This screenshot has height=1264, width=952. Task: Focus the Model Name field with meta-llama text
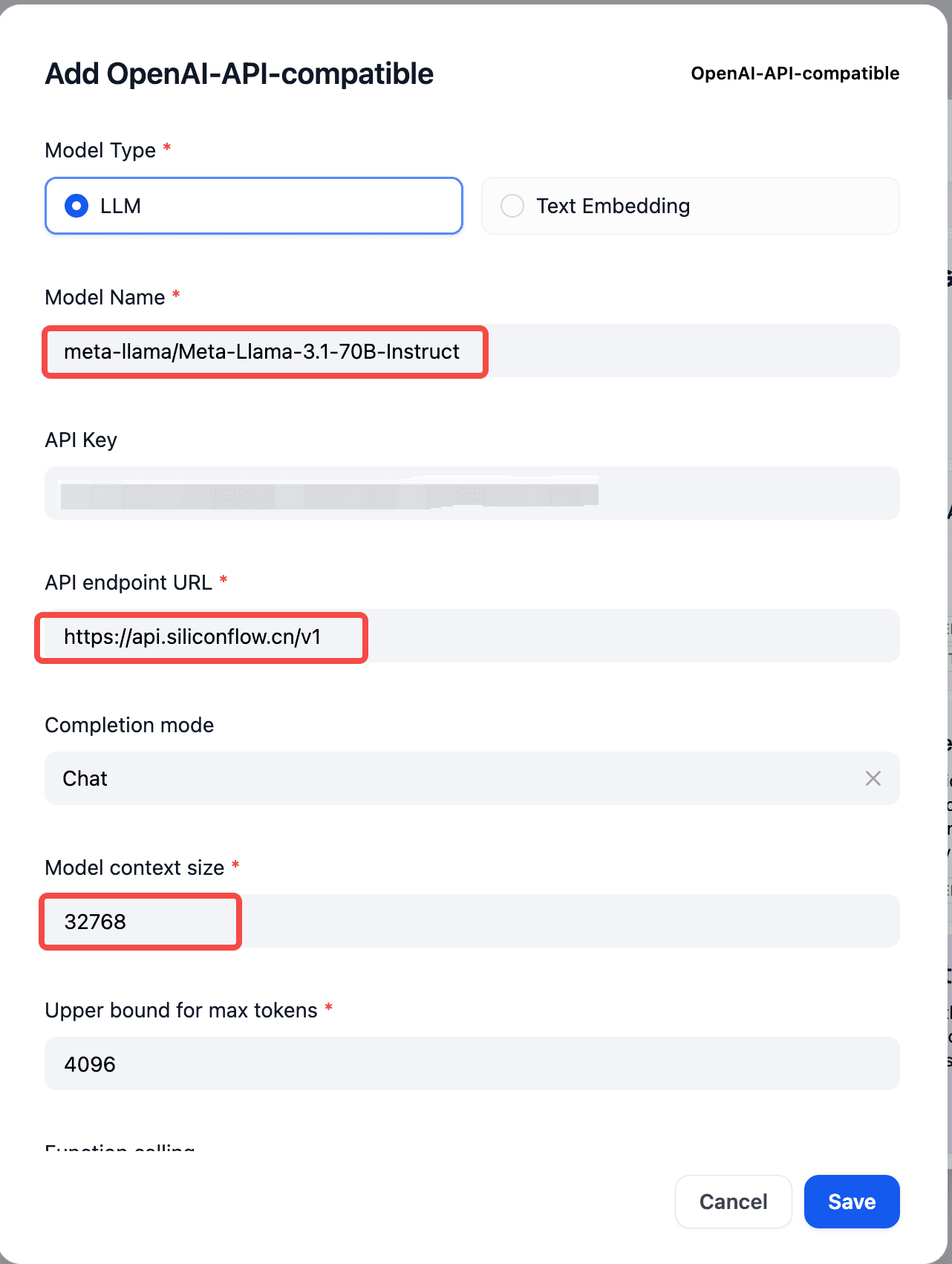pos(472,351)
